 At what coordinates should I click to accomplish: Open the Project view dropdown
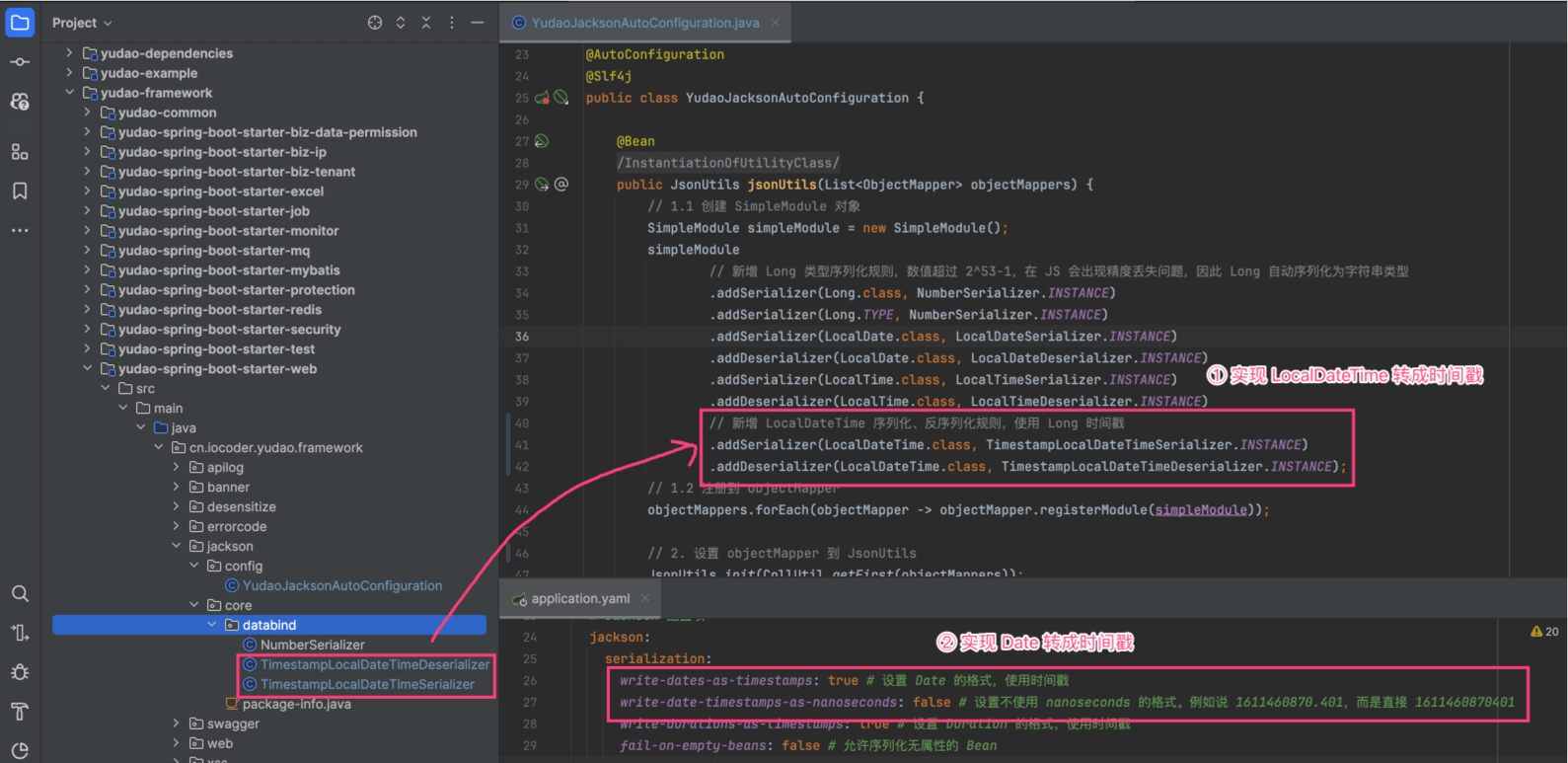tap(82, 23)
